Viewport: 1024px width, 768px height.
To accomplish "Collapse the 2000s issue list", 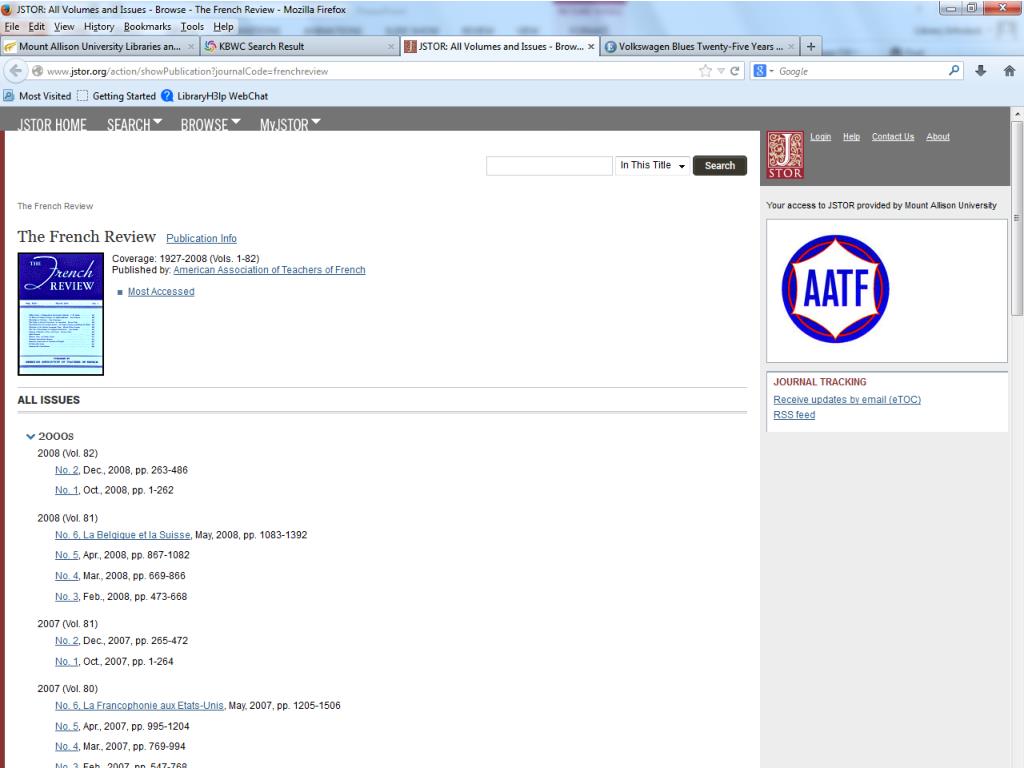I will (30, 436).
